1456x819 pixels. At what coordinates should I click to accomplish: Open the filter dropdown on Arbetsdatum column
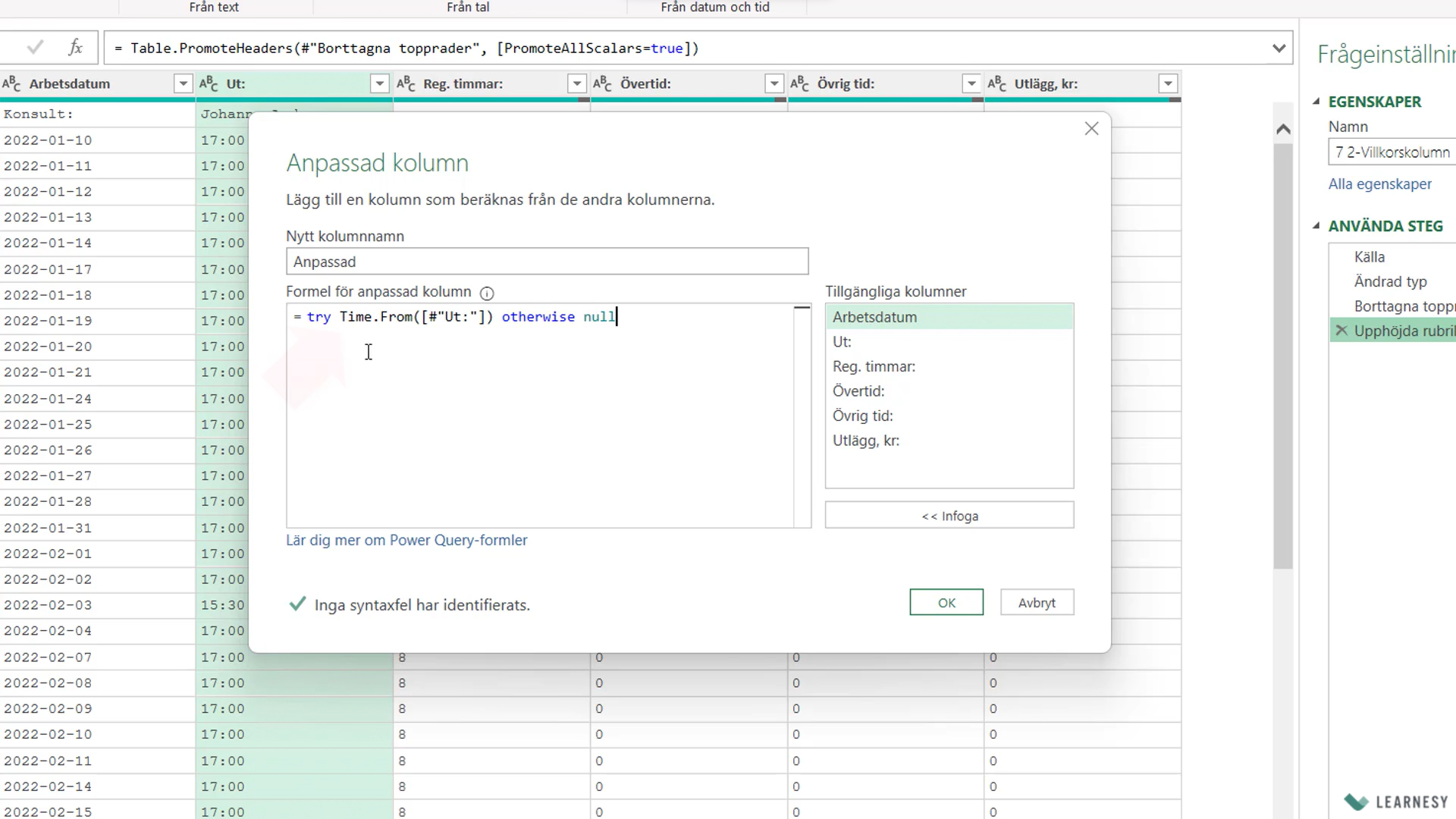point(182,83)
